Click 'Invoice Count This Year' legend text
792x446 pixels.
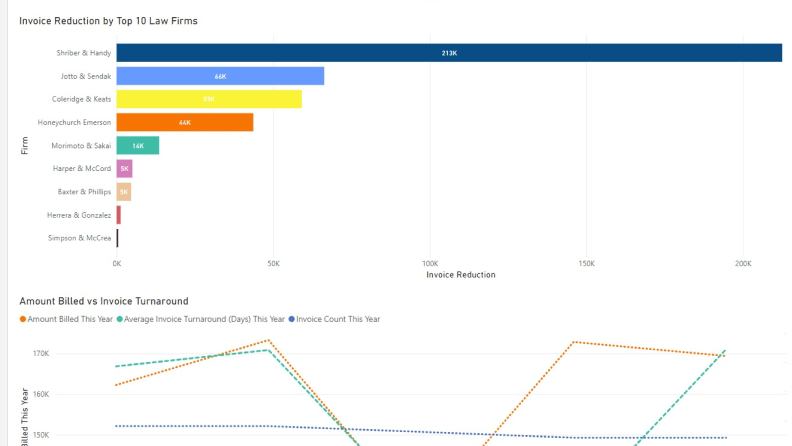338,319
